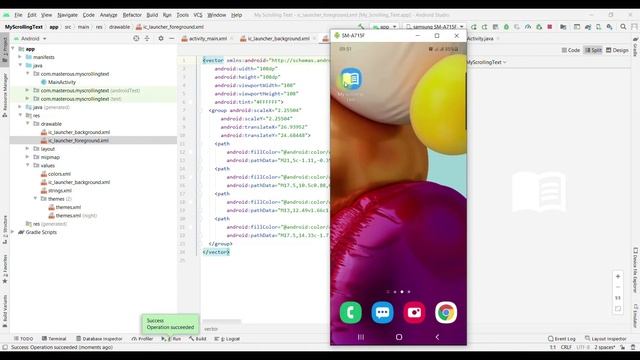Open the Logcat tool window

(x=227, y=339)
